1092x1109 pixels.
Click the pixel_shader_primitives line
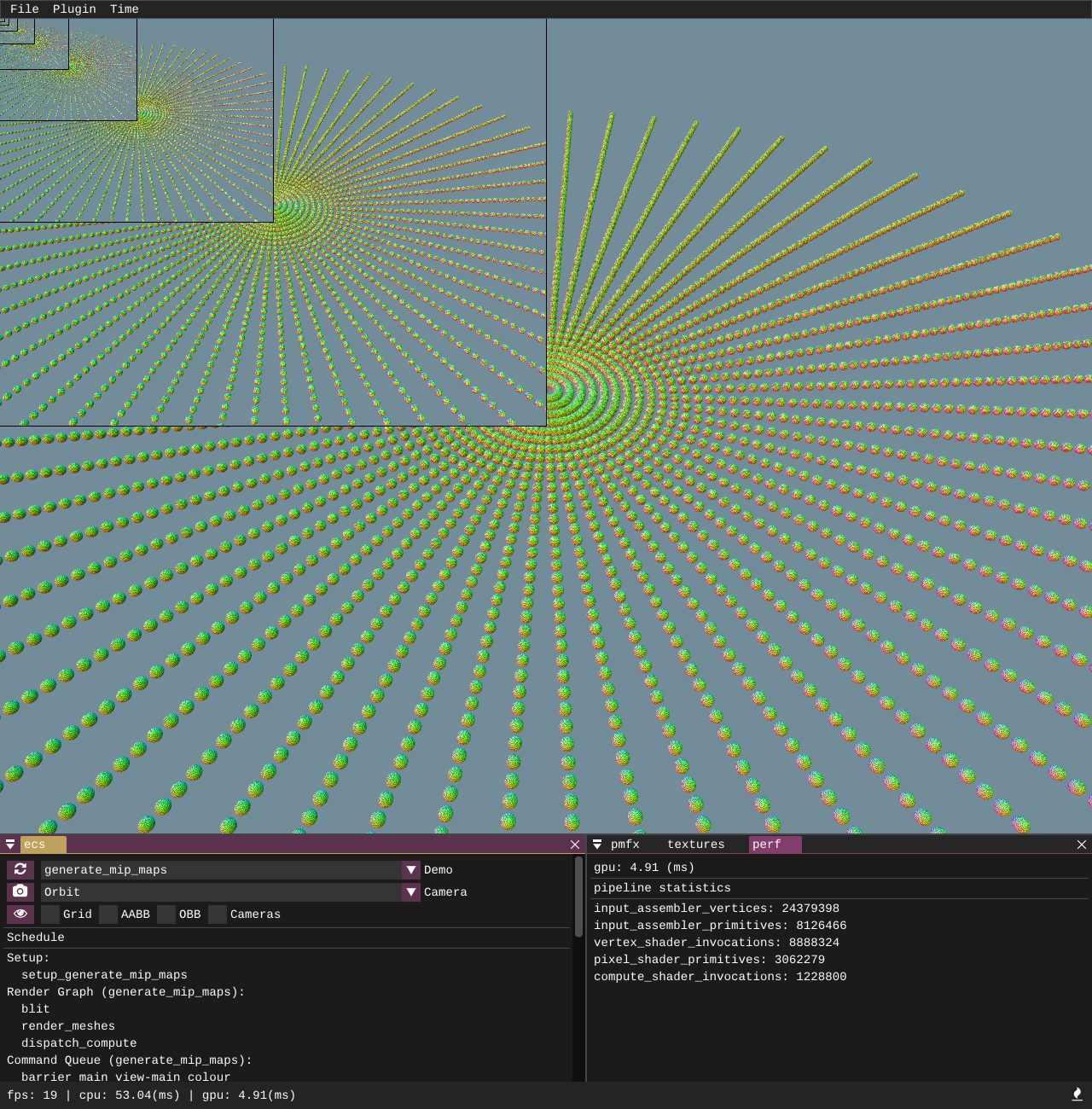click(709, 960)
